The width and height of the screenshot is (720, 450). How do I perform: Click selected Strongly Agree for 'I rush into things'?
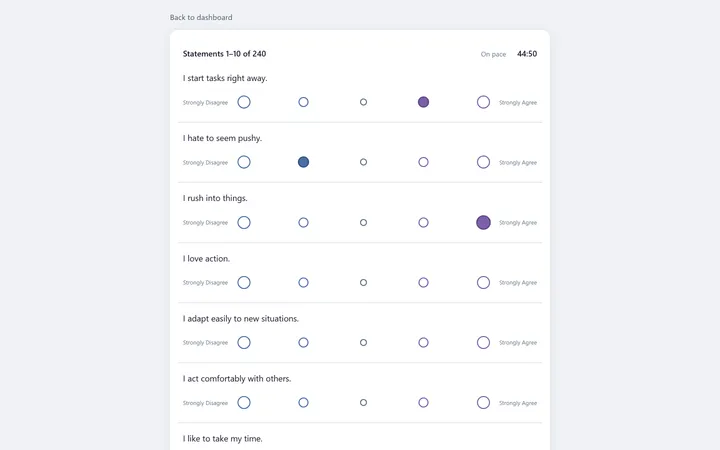[x=483, y=222]
